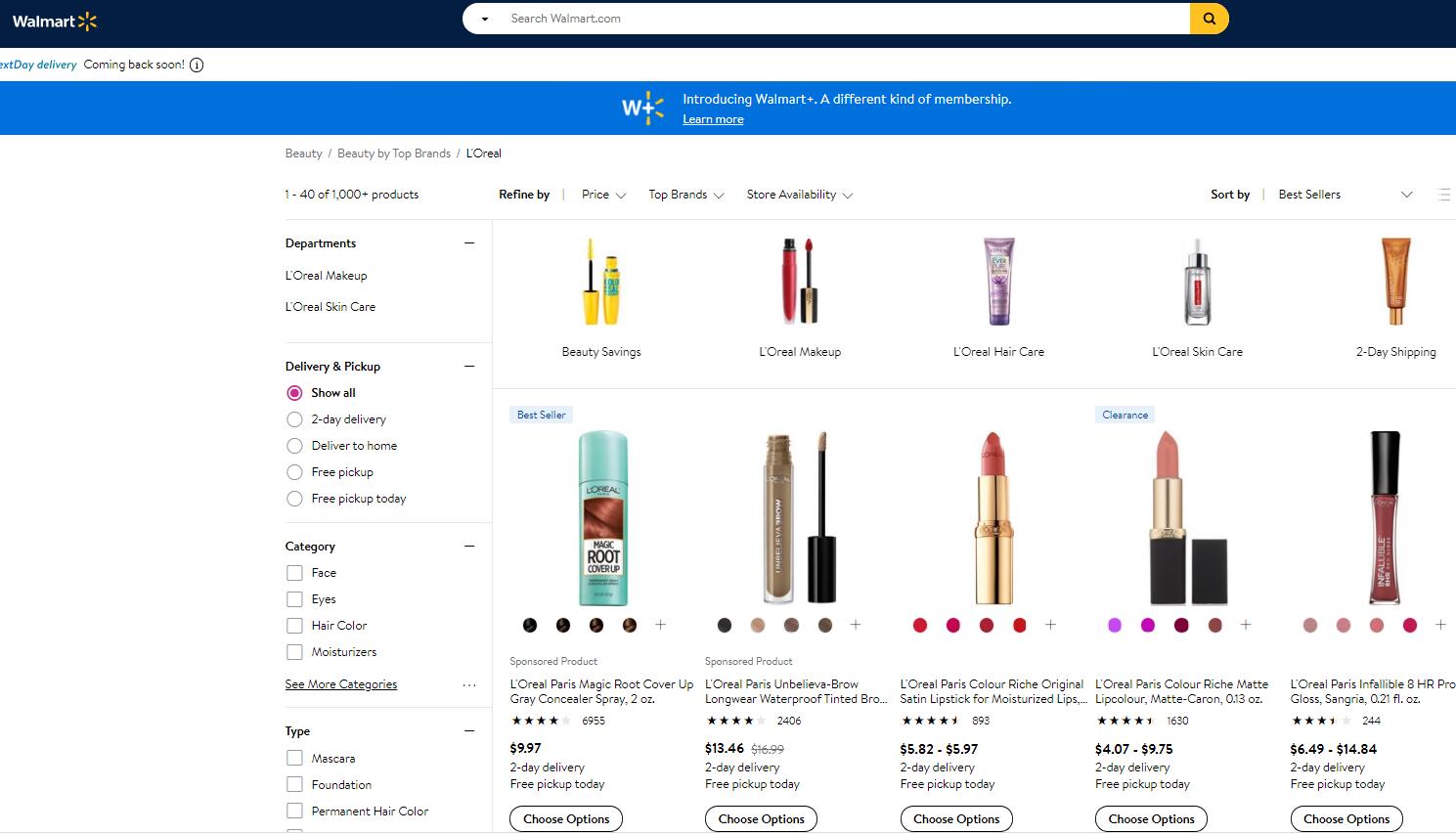Click the plus icon under Magic Root Cover Up swatches

pyautogui.click(x=660, y=625)
